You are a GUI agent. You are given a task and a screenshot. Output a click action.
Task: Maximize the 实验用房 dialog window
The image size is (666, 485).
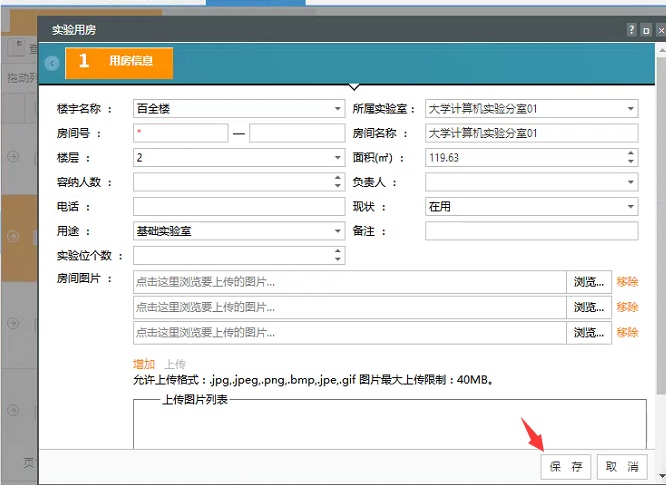click(x=646, y=30)
